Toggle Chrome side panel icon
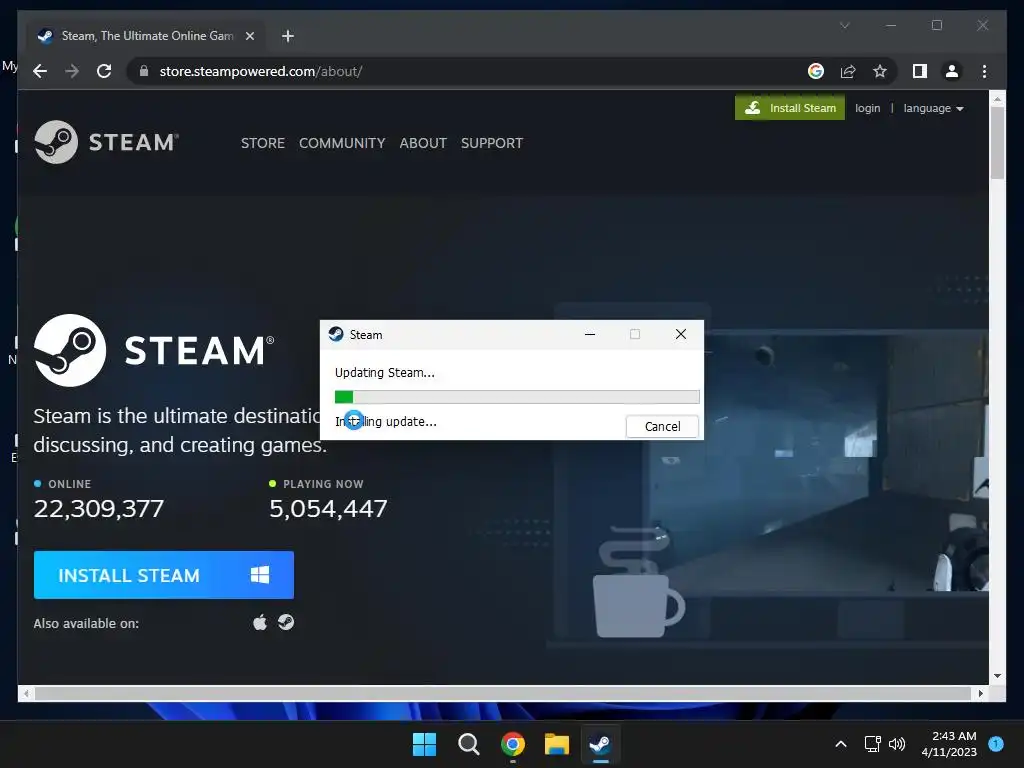Image resolution: width=1024 pixels, height=768 pixels. 920,71
